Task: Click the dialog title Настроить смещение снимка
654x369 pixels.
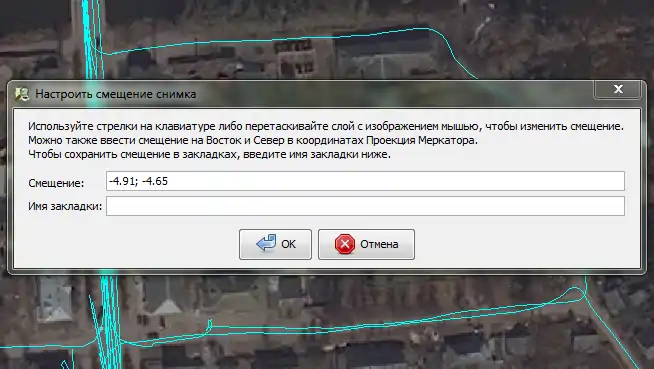Action: 116,94
